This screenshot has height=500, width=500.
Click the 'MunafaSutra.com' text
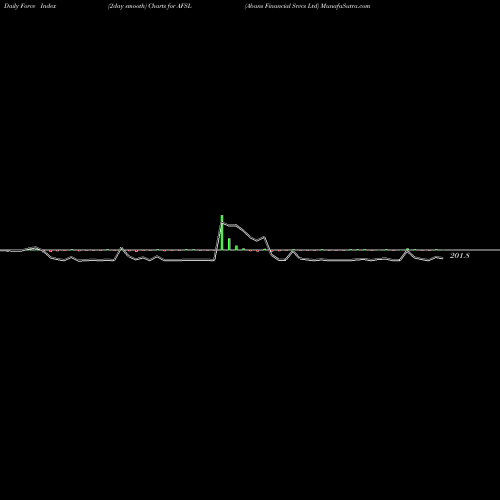pyautogui.click(x=345, y=6)
